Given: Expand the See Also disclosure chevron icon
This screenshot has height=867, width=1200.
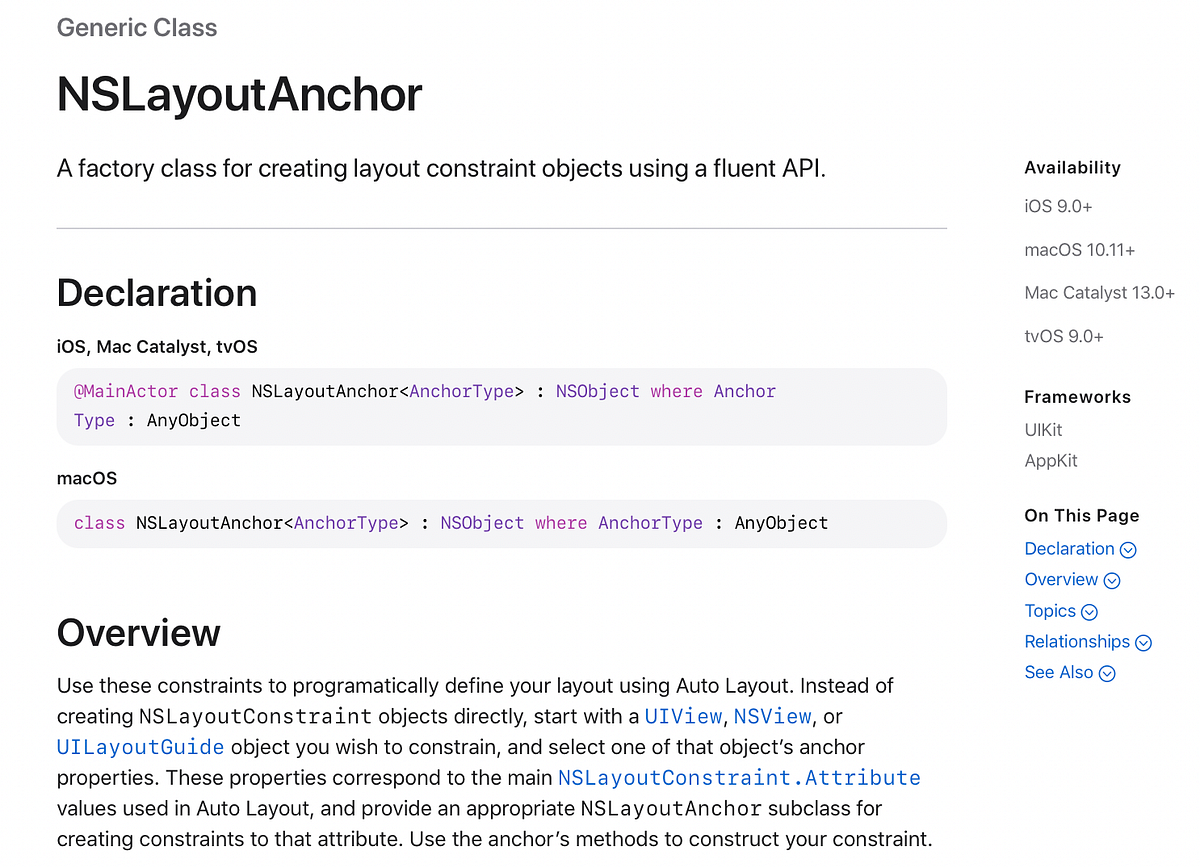Looking at the screenshot, I should (1106, 673).
